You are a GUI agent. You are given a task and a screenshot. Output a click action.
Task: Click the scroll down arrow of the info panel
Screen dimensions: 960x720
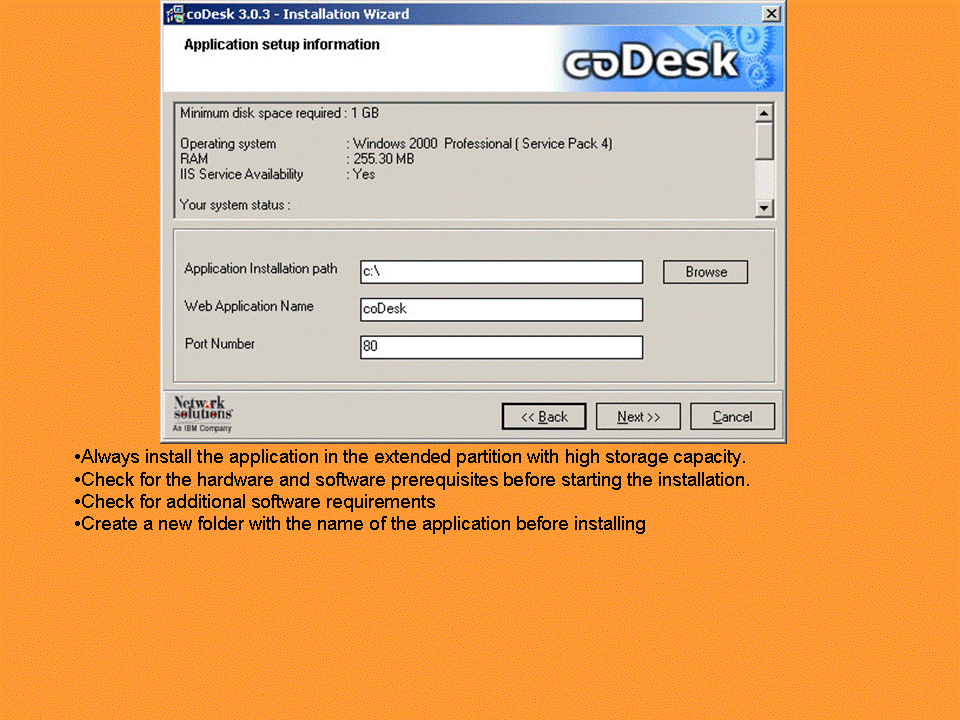coord(765,207)
